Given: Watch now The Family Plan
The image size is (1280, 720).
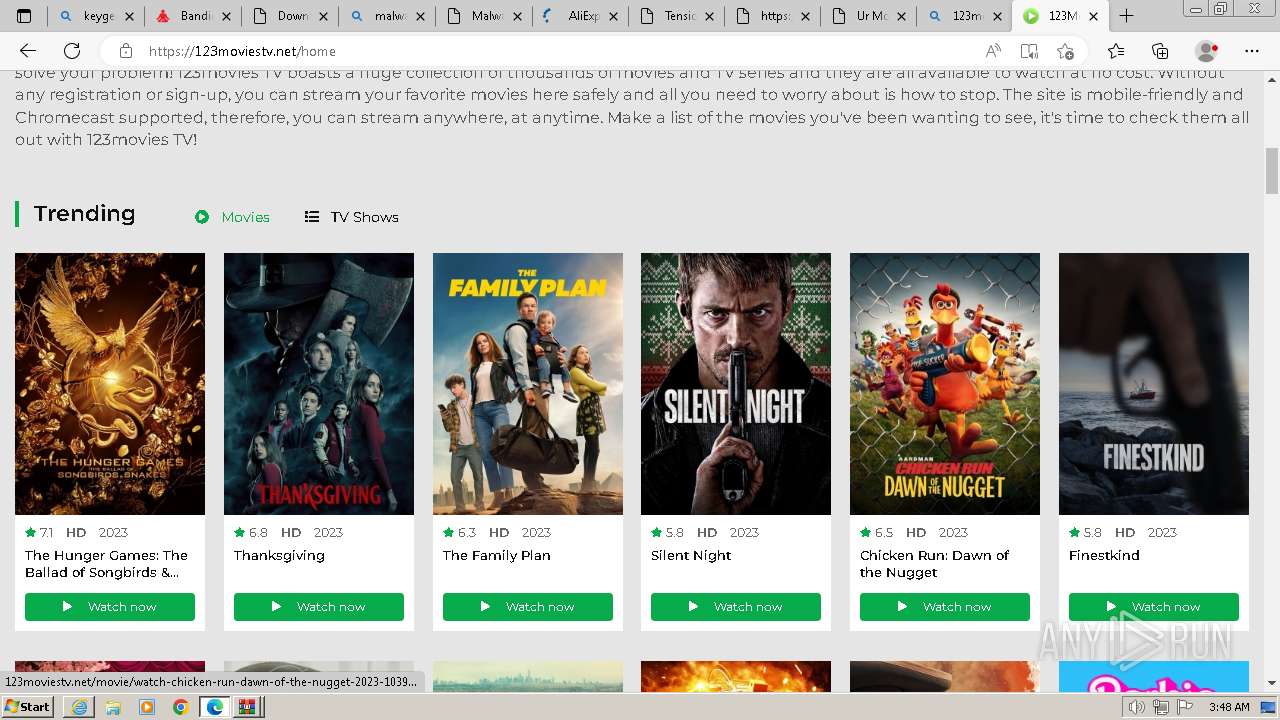Looking at the screenshot, I should click(528, 607).
